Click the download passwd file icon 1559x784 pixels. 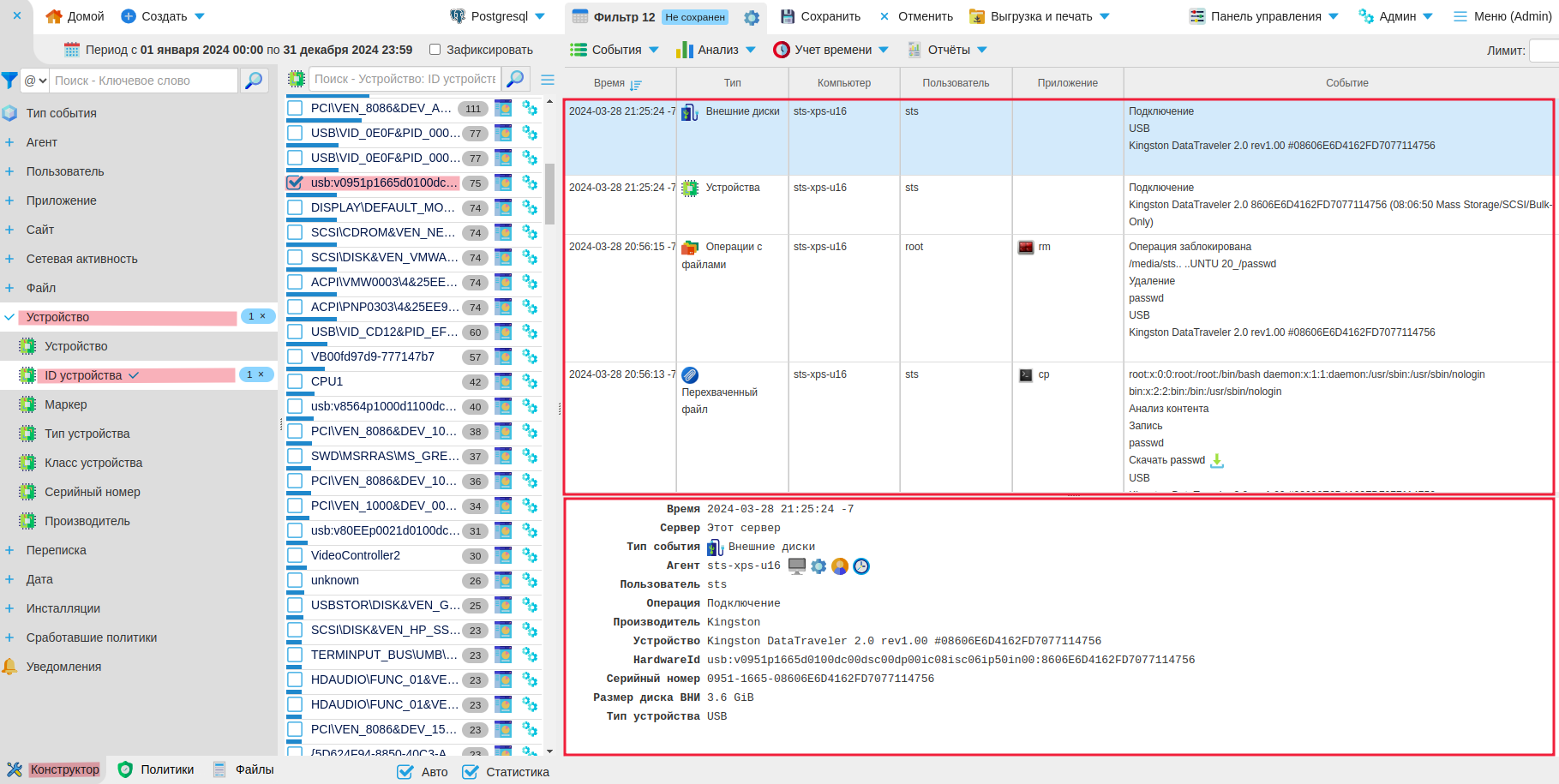(x=1217, y=461)
